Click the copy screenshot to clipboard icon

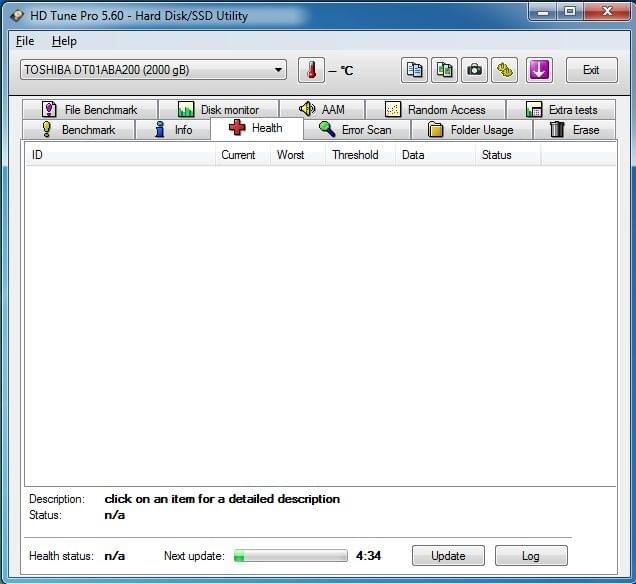(445, 70)
